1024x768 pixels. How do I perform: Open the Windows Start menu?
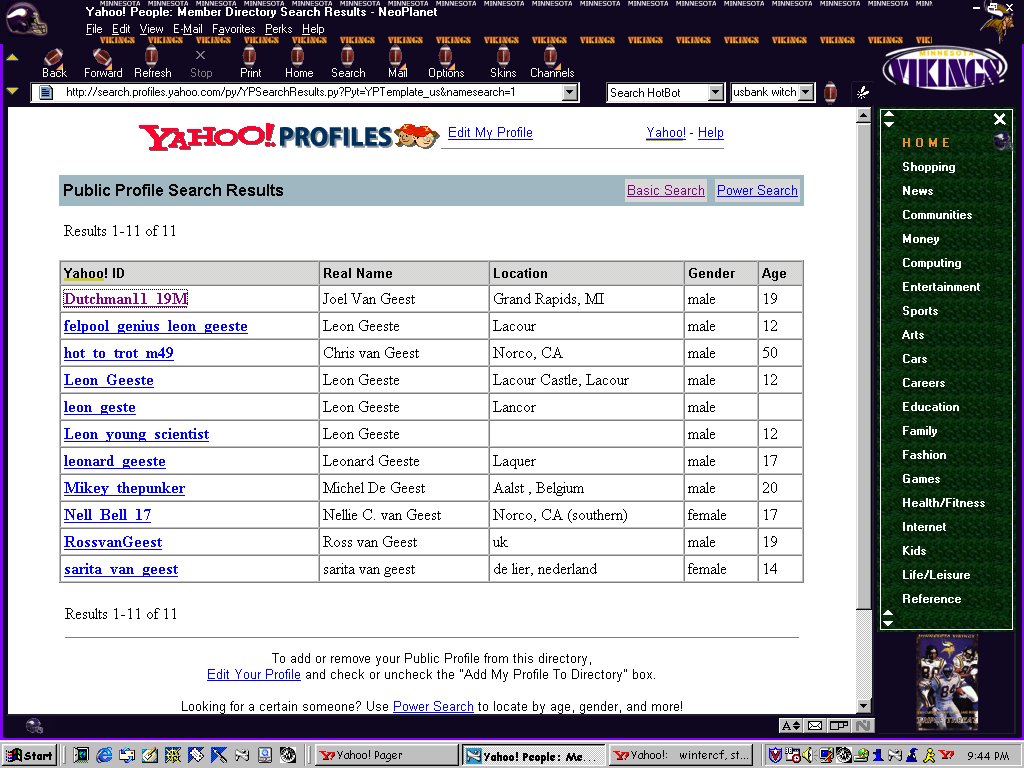click(29, 756)
